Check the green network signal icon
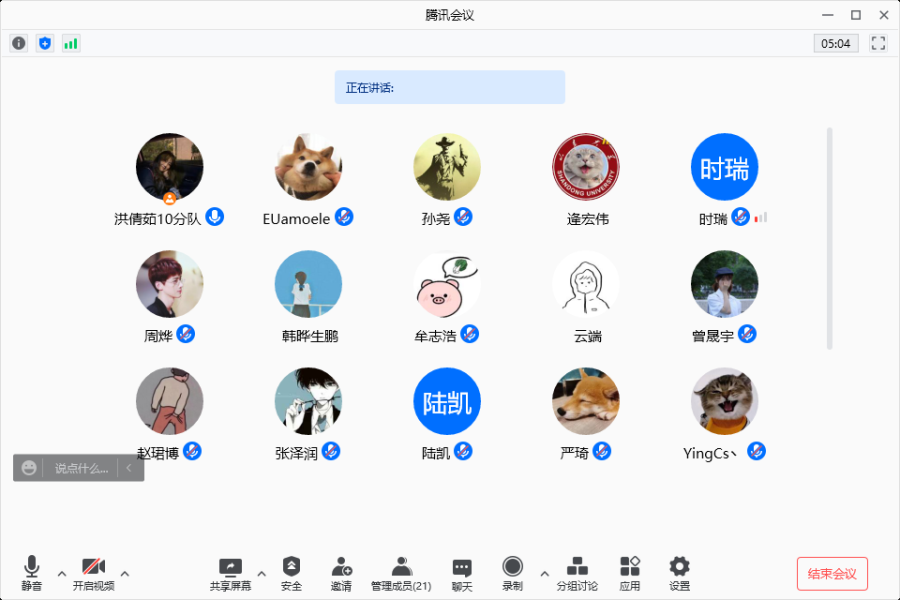 pyautogui.click(x=71, y=43)
